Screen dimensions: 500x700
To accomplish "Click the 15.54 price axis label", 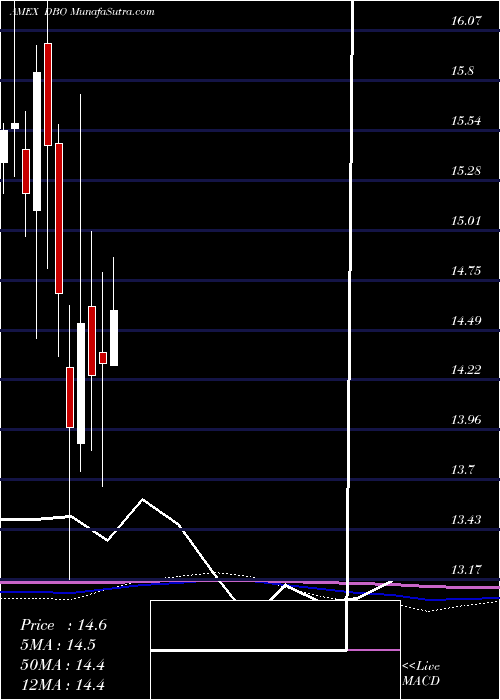I will (x=467, y=121).
